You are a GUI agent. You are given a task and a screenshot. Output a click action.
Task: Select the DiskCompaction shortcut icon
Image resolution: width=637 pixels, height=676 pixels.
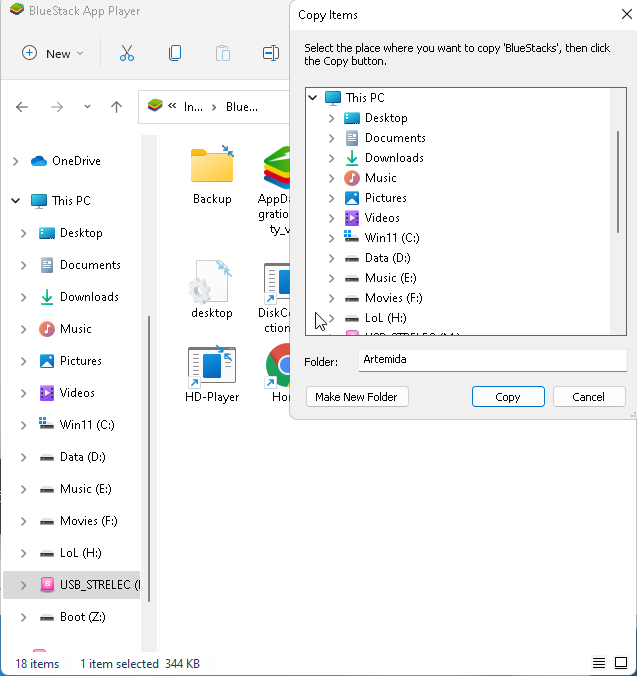(x=277, y=282)
